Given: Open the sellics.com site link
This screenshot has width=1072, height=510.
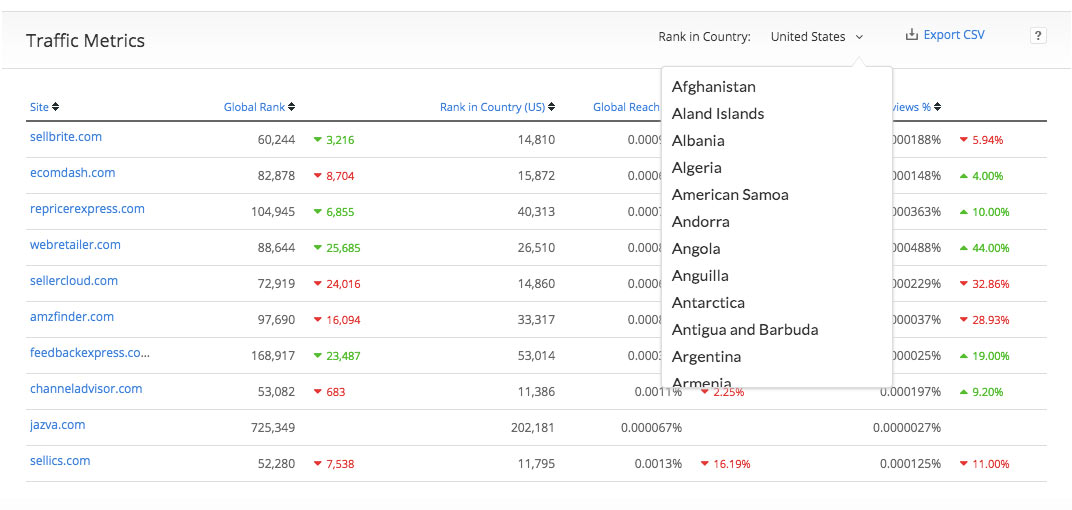Looking at the screenshot, I should coord(60,461).
